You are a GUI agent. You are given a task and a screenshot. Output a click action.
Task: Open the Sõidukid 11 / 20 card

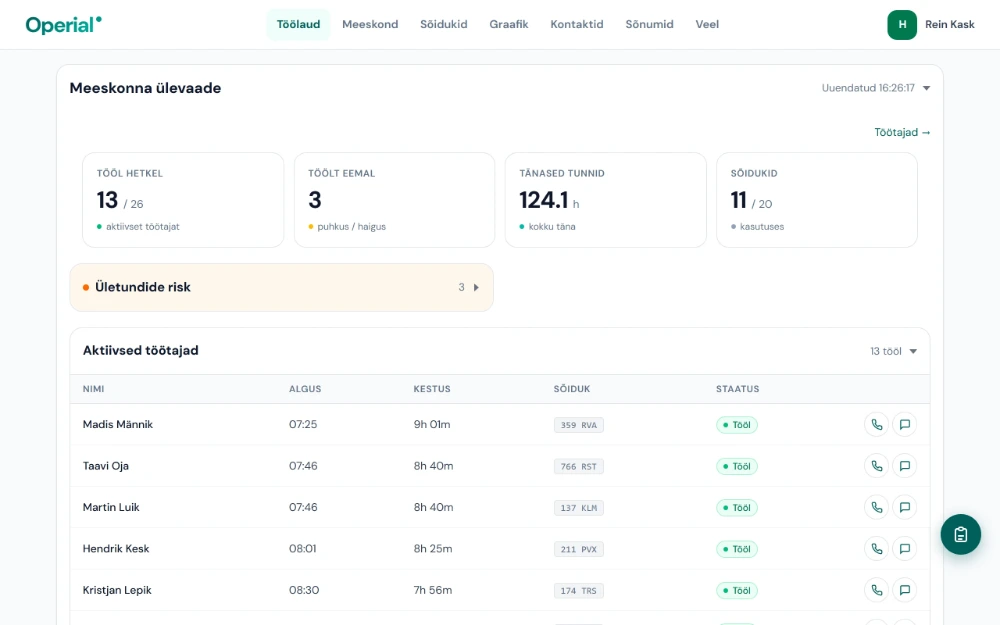817,200
